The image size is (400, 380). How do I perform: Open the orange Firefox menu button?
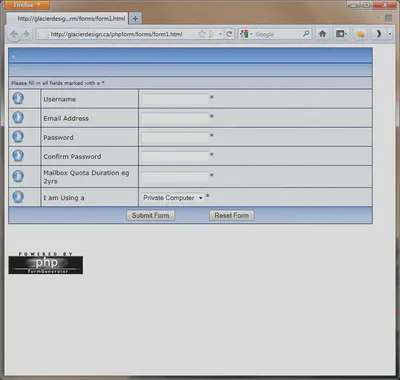pyautogui.click(x=28, y=5)
